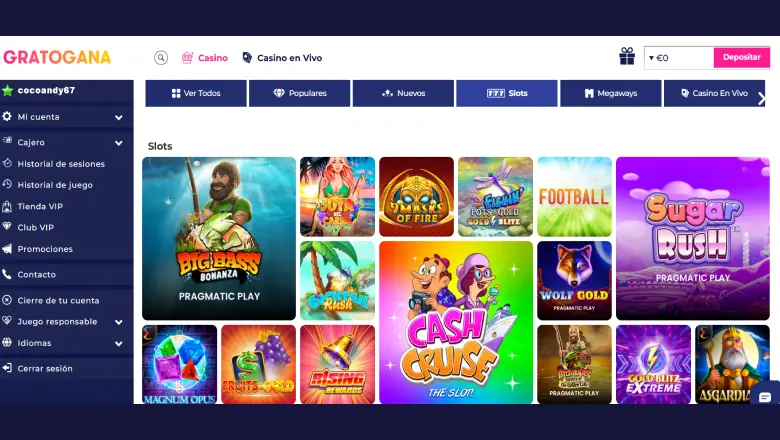
Task: Open the Wolf Gold slot thumbnail
Action: (575, 280)
